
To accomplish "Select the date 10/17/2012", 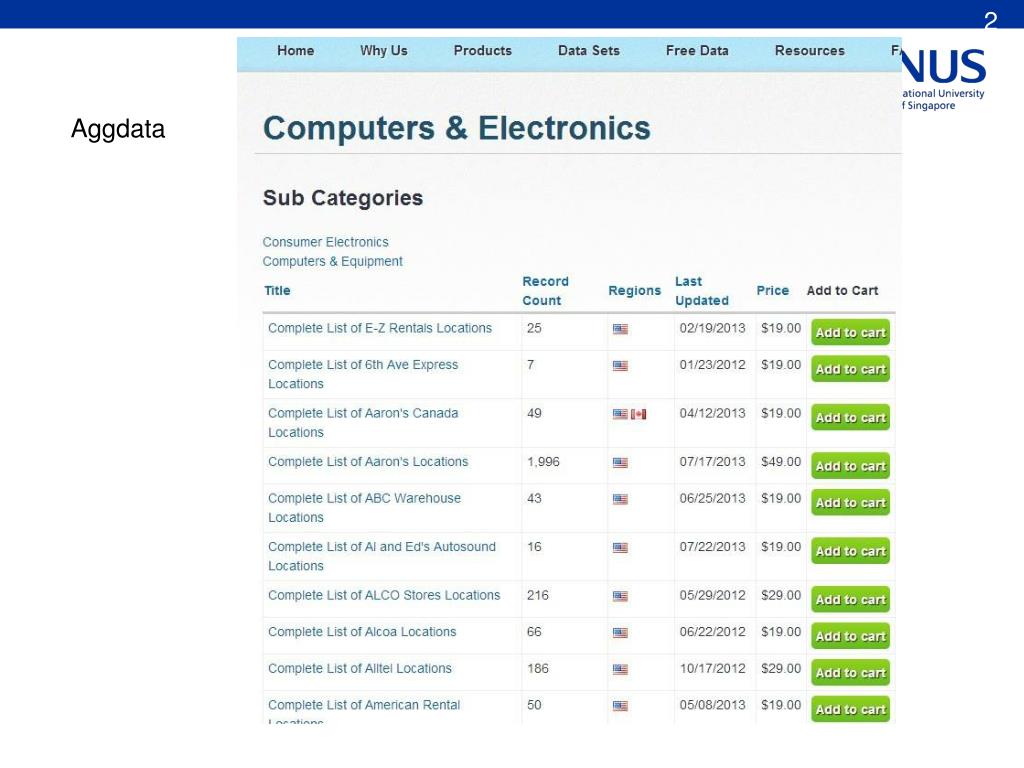I will [712, 668].
